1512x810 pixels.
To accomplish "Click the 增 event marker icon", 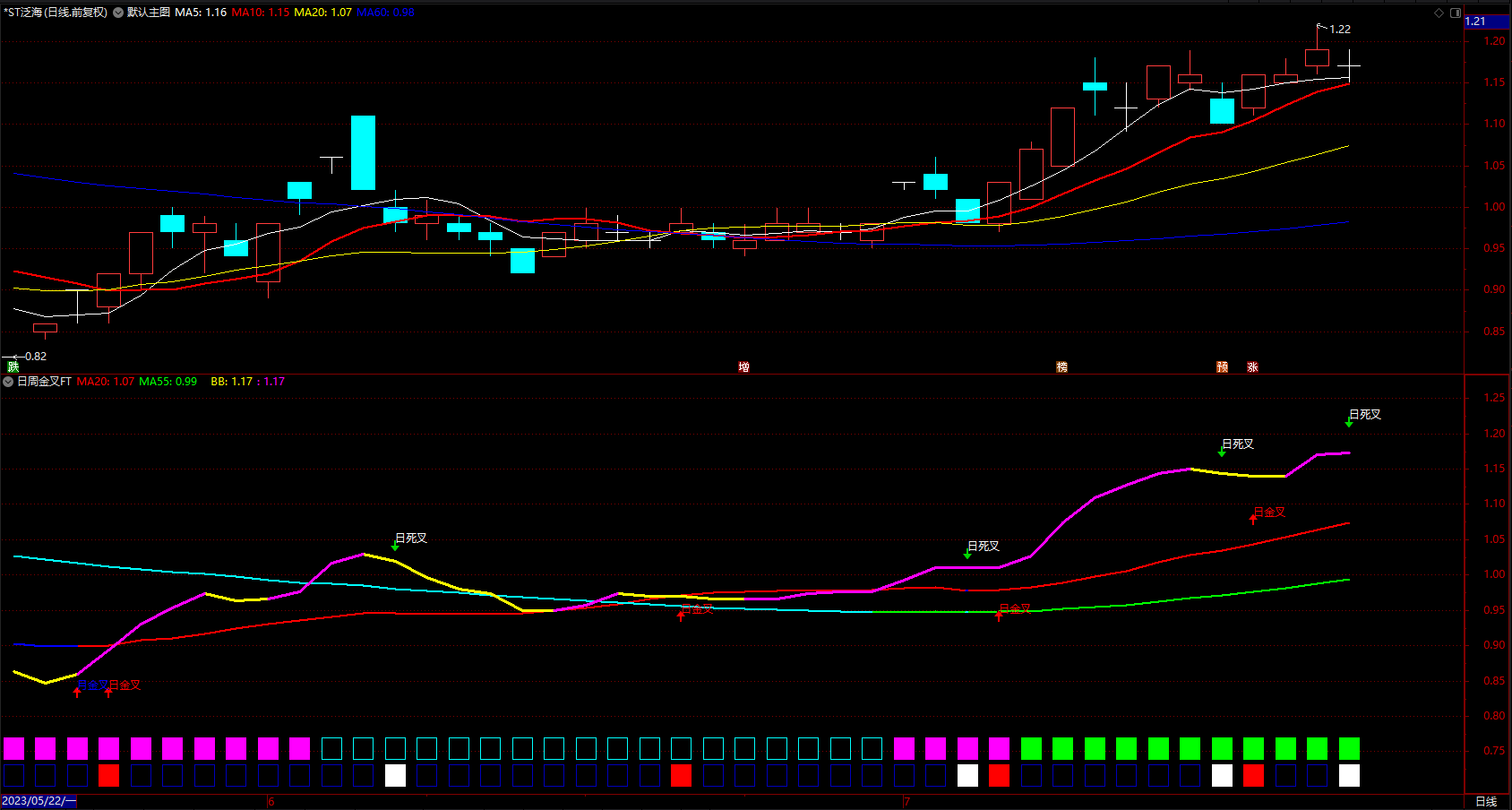I will tap(743, 367).
